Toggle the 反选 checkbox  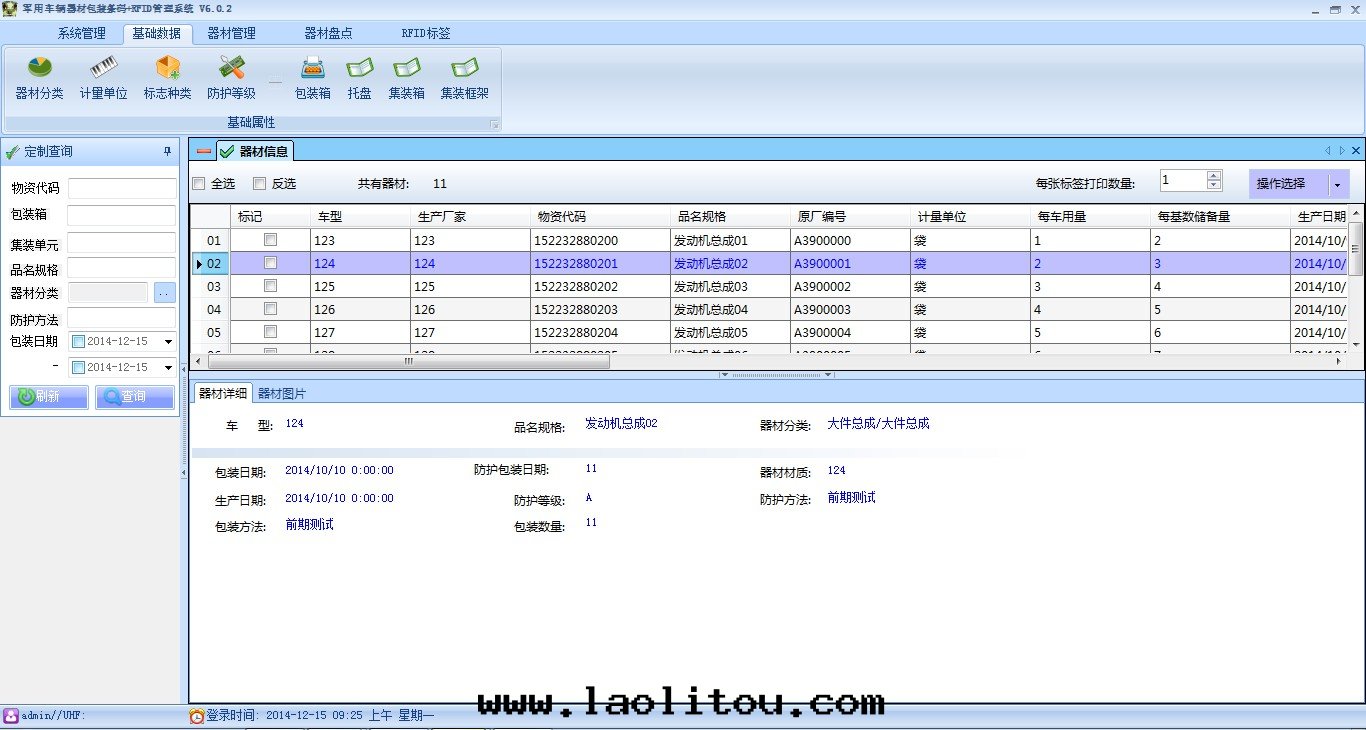(x=260, y=184)
